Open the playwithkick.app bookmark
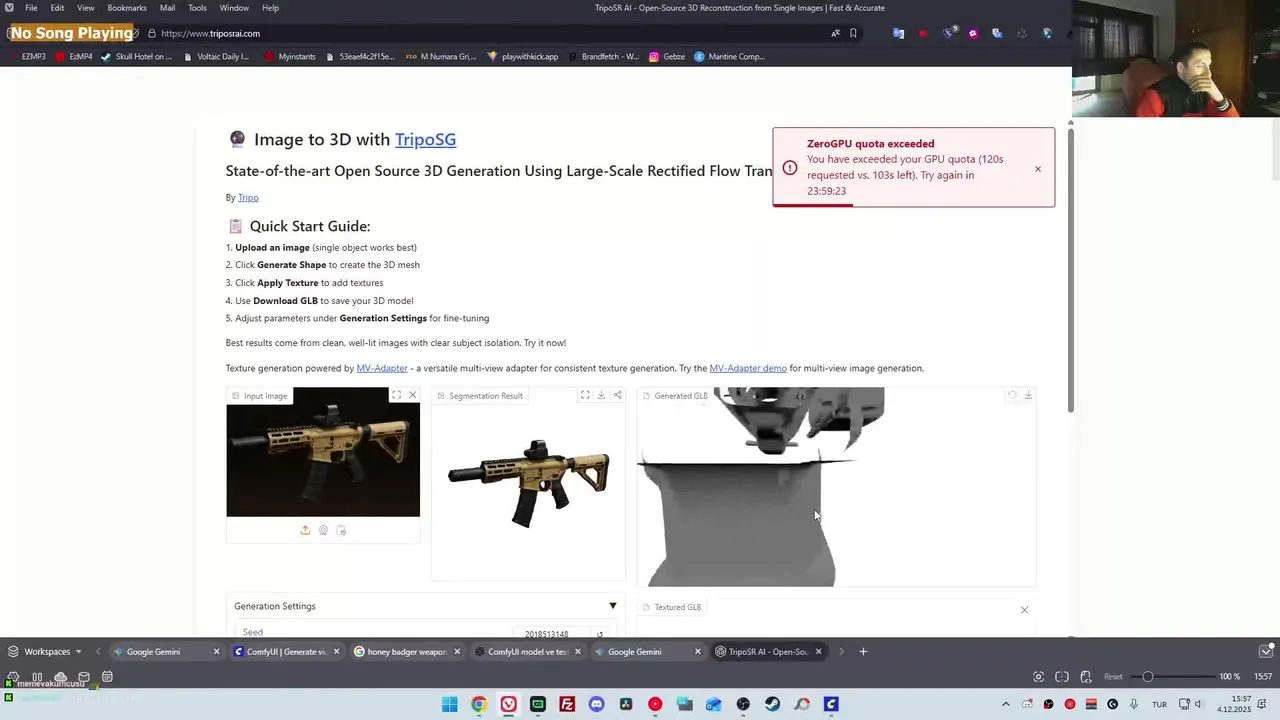 (523, 57)
